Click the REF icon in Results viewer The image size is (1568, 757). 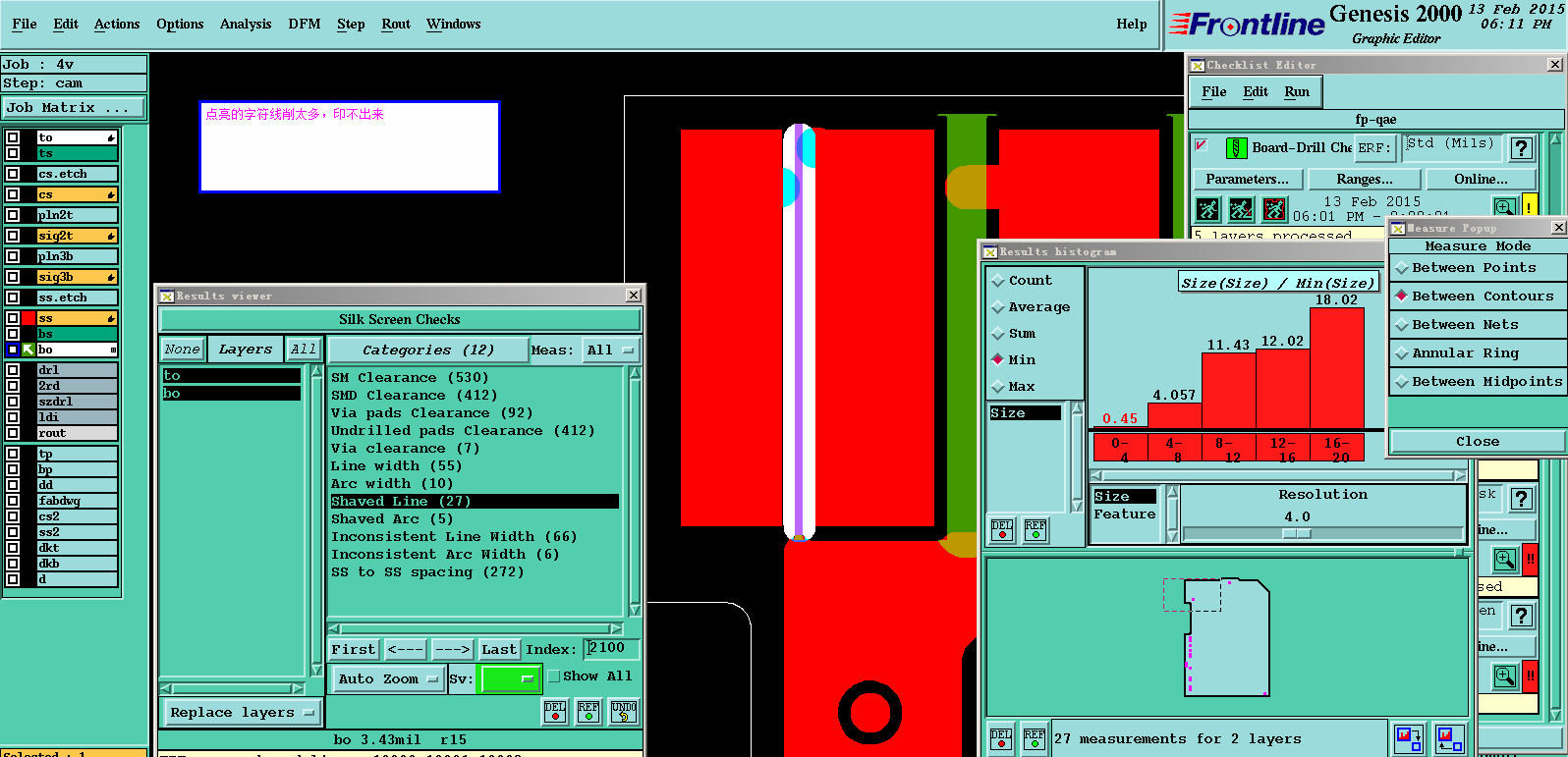[588, 712]
